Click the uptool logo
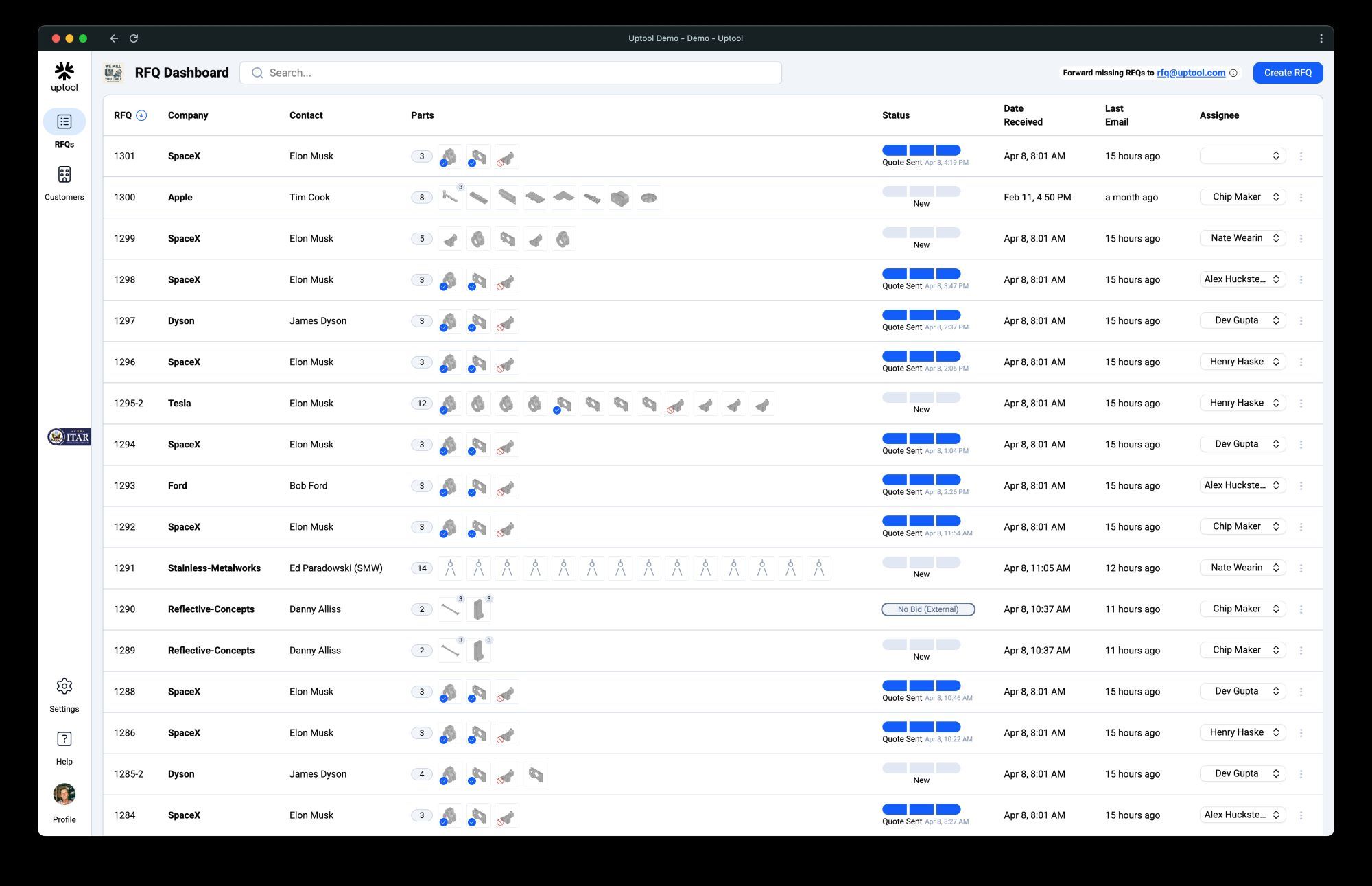 click(x=64, y=76)
